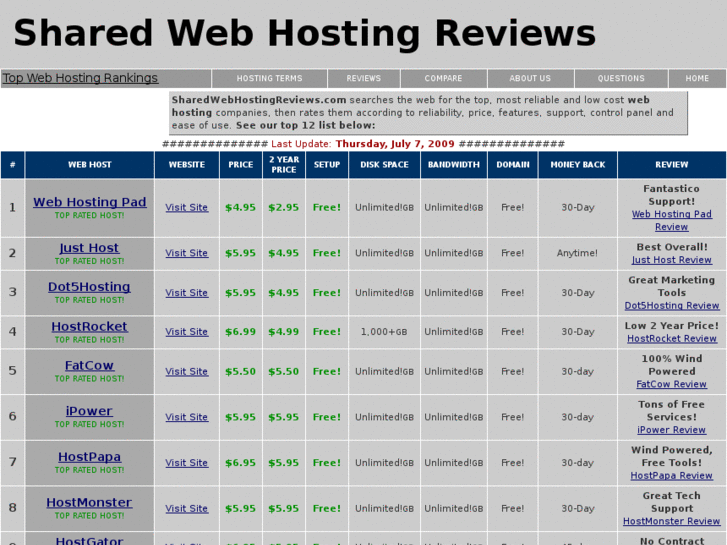Click the Bandwidth column header
Screen dimensions: 727x545
click(x=453, y=165)
